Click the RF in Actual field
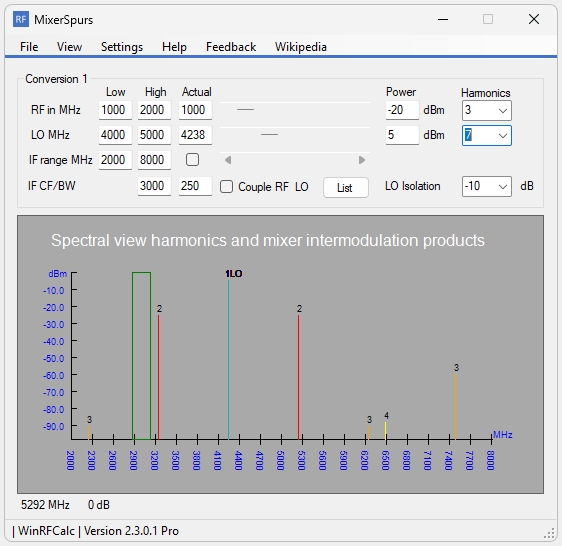Image resolution: width=562 pixels, height=546 pixels. 195,110
